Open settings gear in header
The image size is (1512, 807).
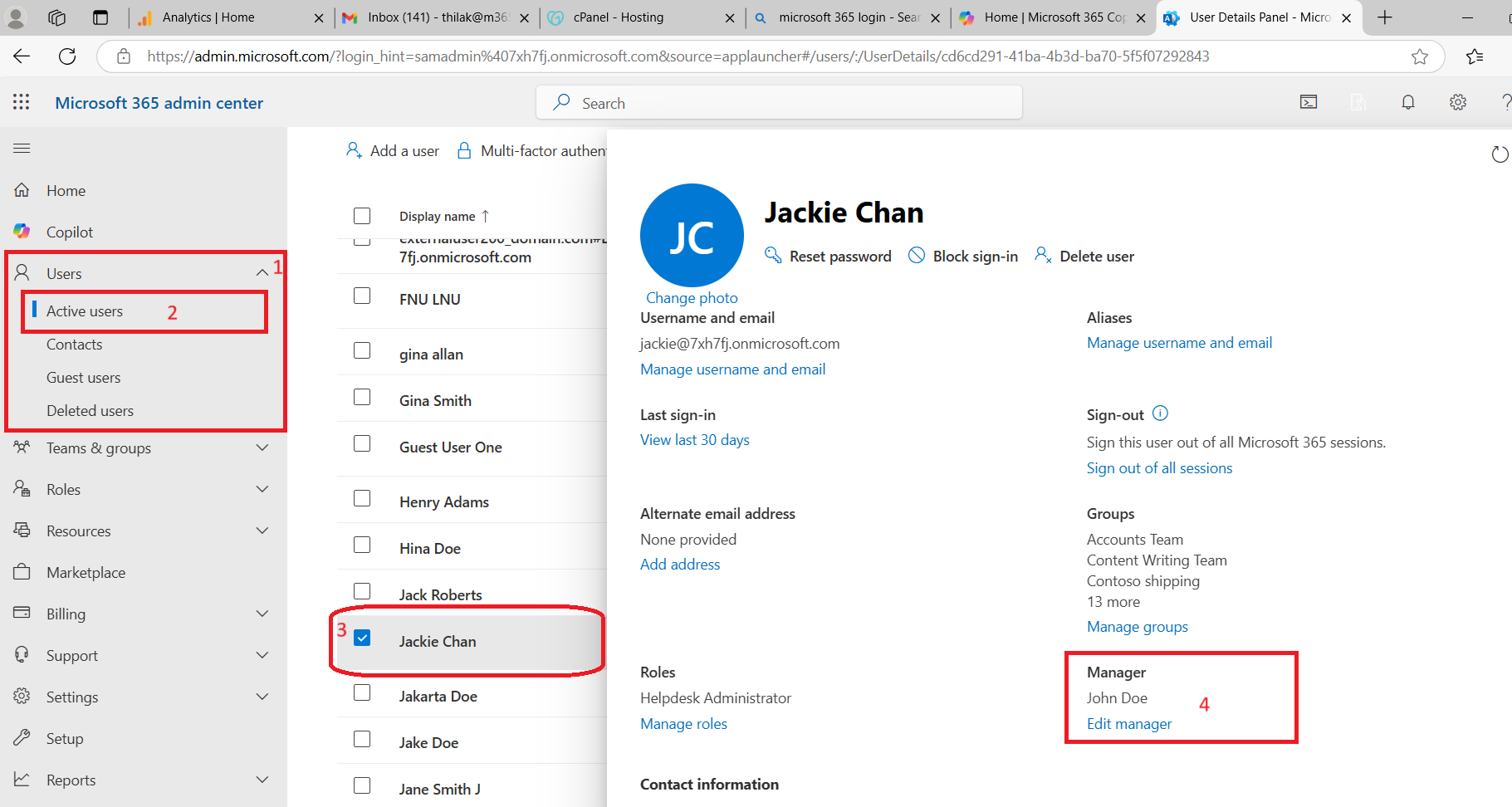point(1458,102)
